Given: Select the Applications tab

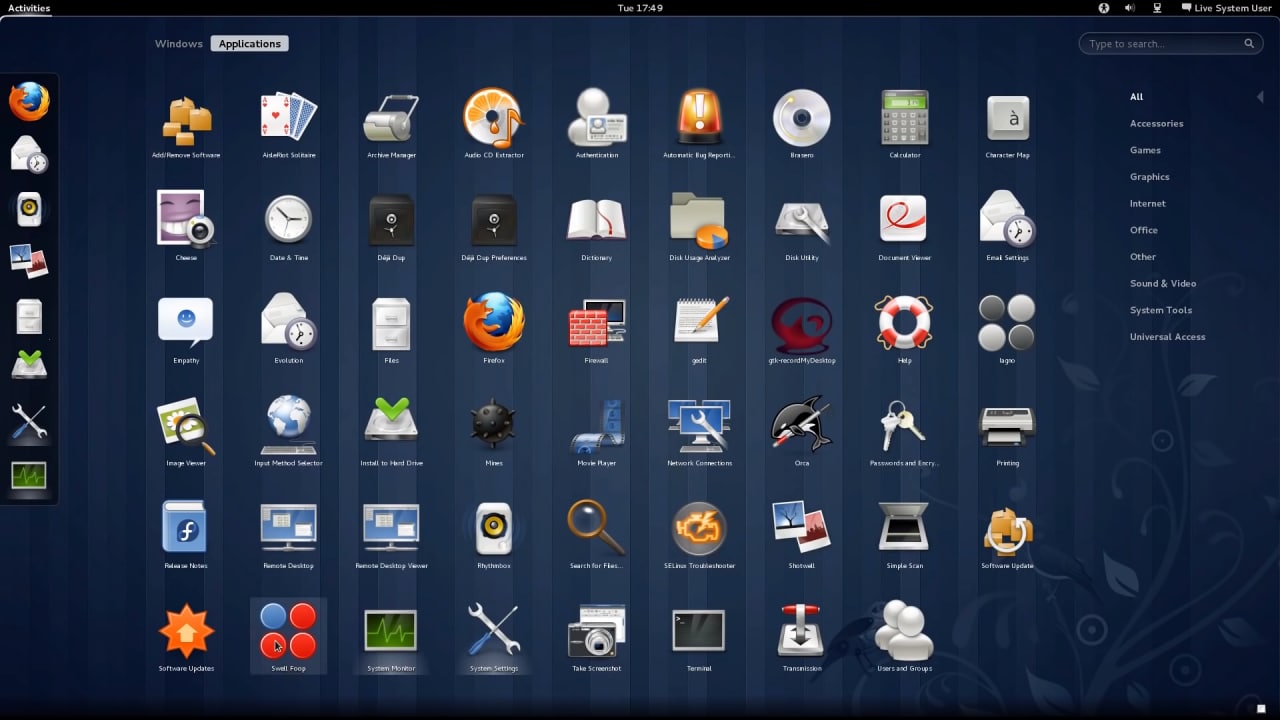Looking at the screenshot, I should (250, 44).
